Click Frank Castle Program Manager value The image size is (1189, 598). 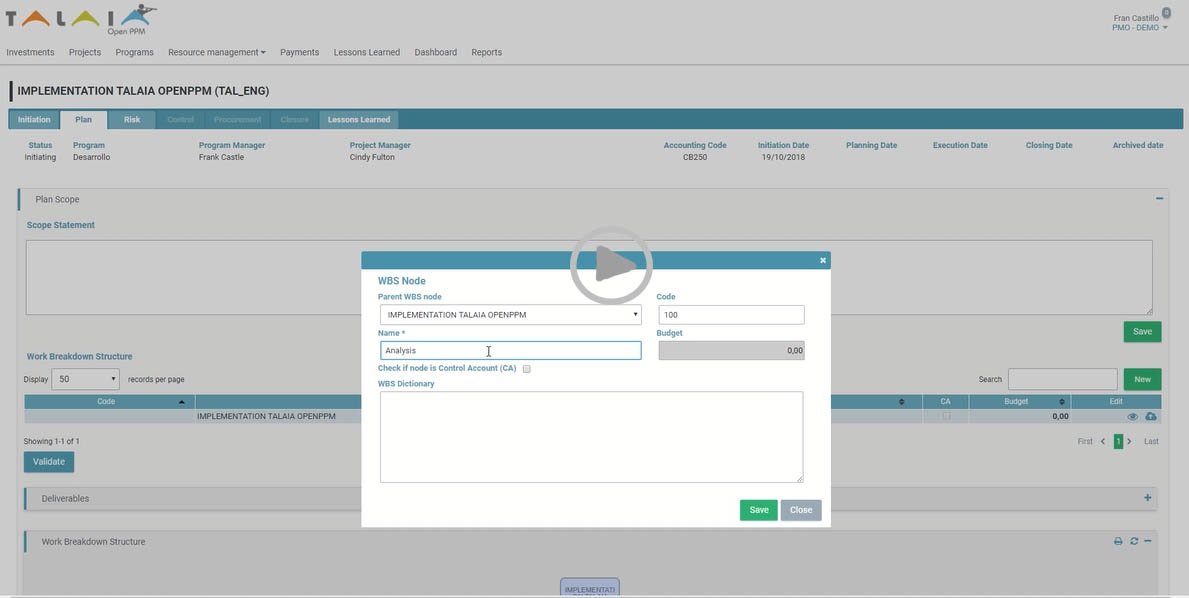point(221,157)
